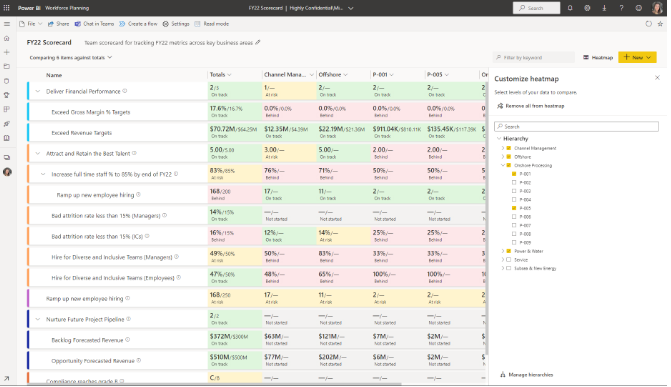Click the Heatmap button
This screenshot has width=671, height=387.
(x=598, y=57)
